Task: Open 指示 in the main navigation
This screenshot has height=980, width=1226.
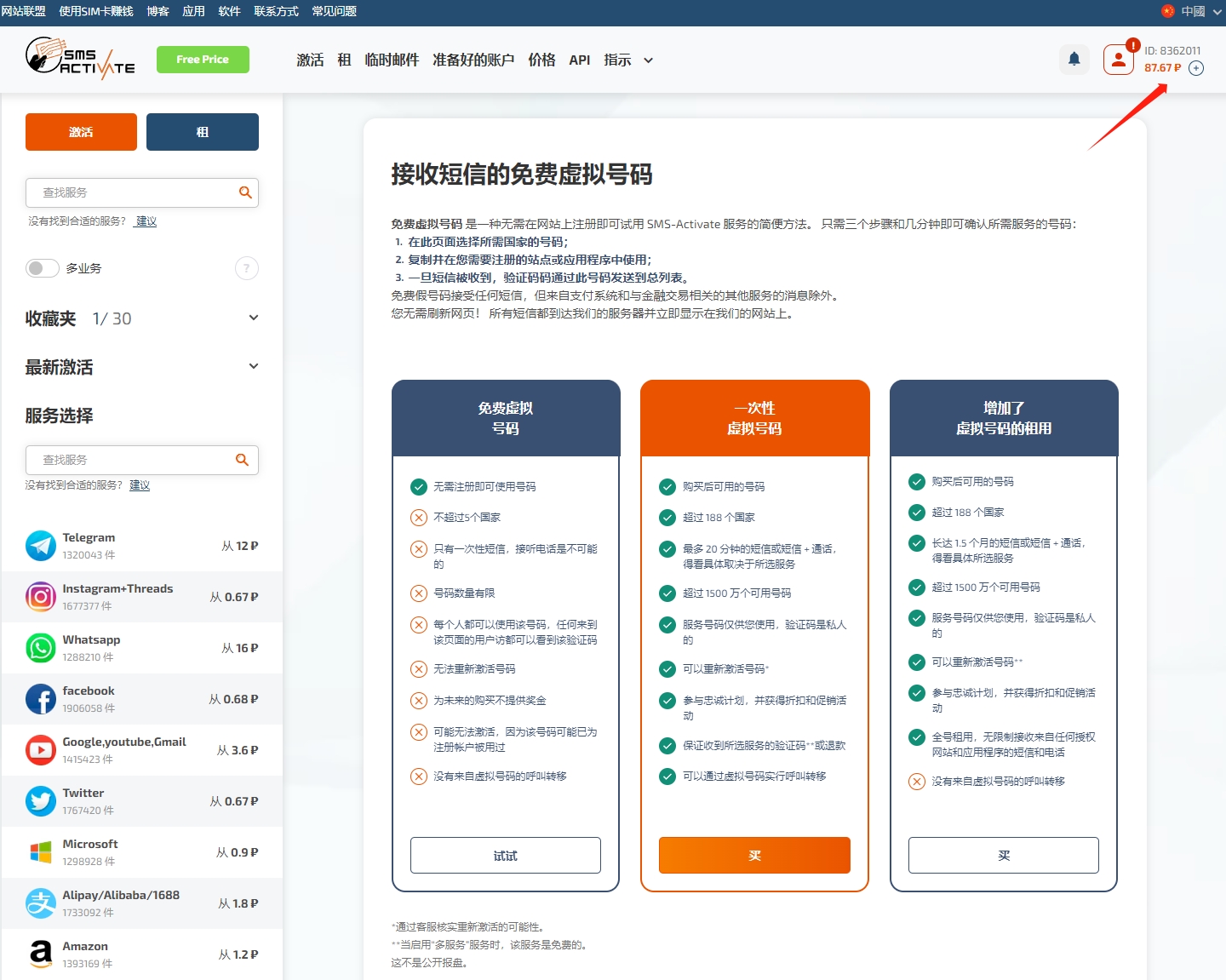Action: tap(617, 60)
